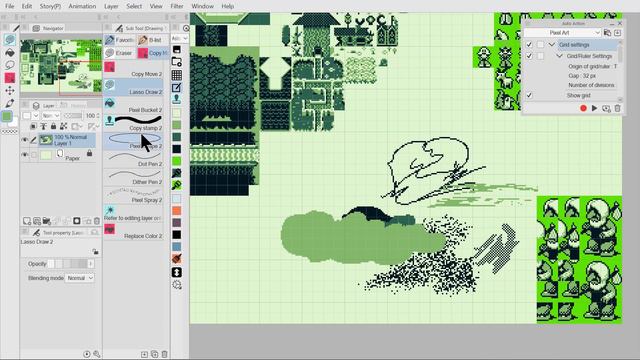Open the Navigator panel tab
This screenshot has width=640, height=360.
coord(48,28)
